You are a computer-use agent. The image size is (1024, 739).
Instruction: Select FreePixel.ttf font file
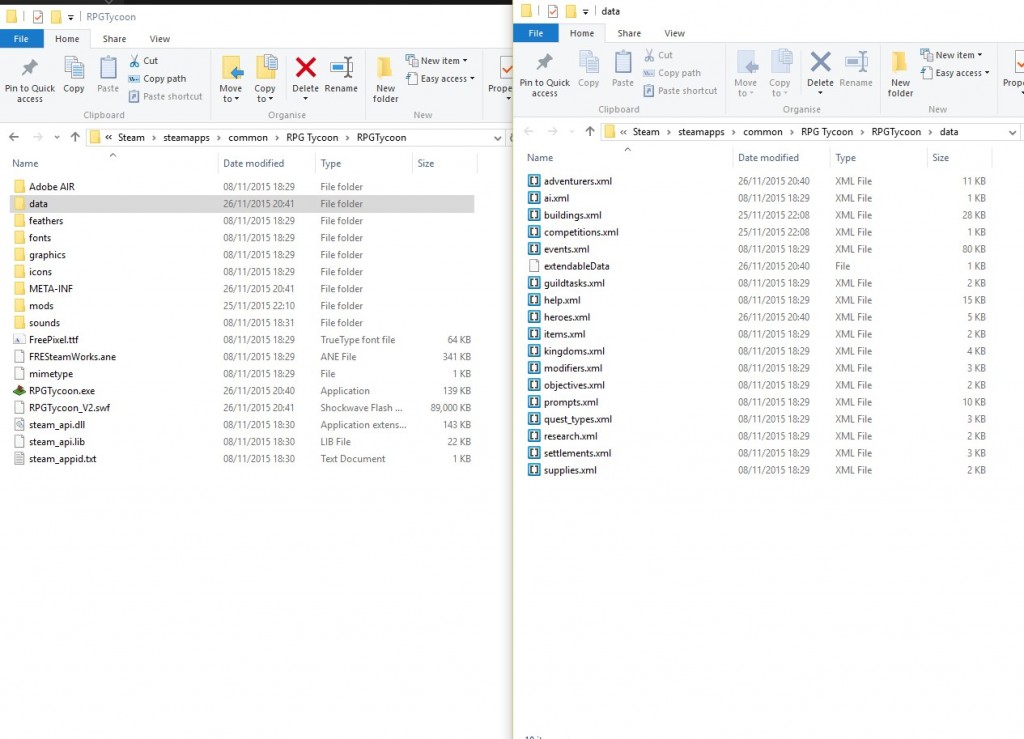[x=54, y=339]
